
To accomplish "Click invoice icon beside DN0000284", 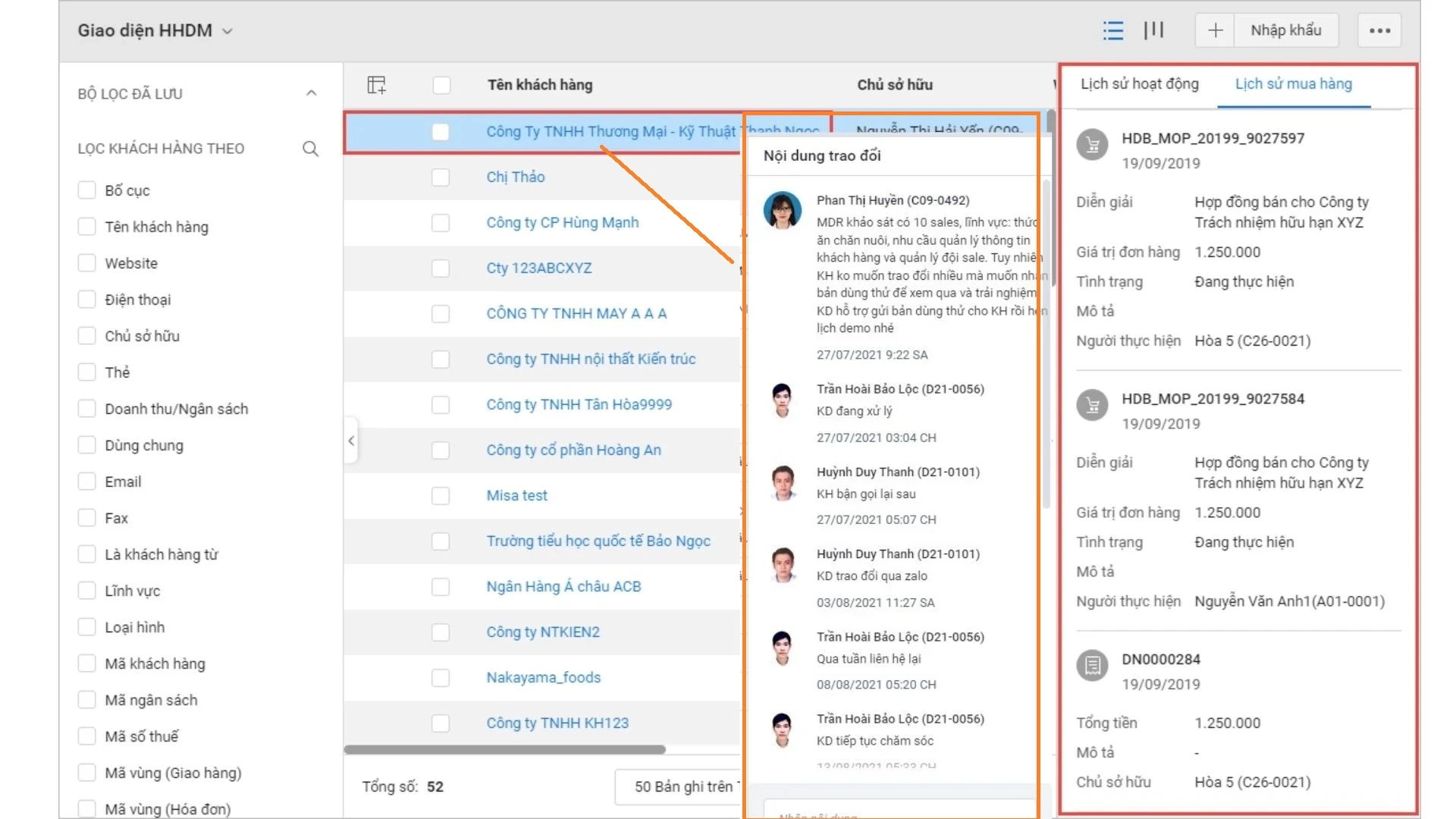I will 1092,665.
